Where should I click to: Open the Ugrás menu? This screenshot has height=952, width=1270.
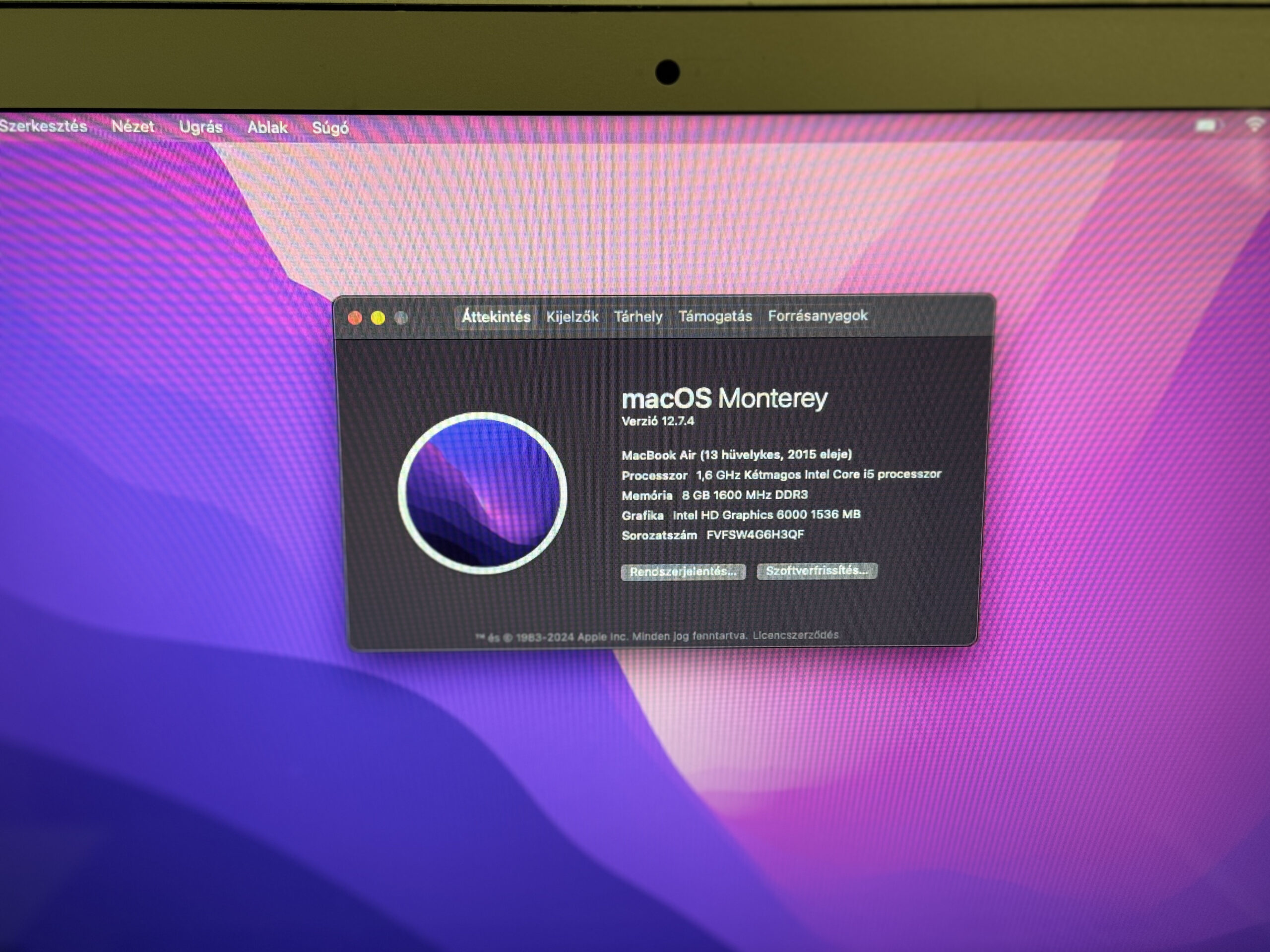pos(200,127)
